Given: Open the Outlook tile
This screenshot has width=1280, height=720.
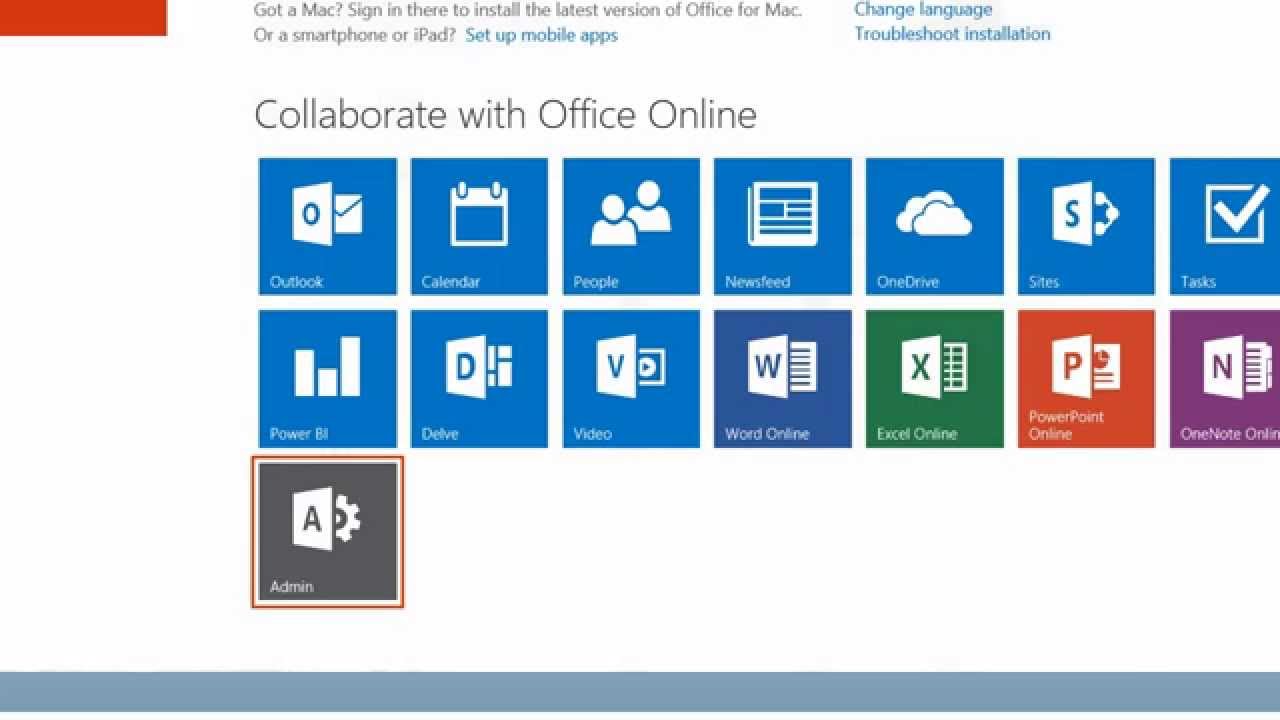Looking at the screenshot, I should (328, 226).
